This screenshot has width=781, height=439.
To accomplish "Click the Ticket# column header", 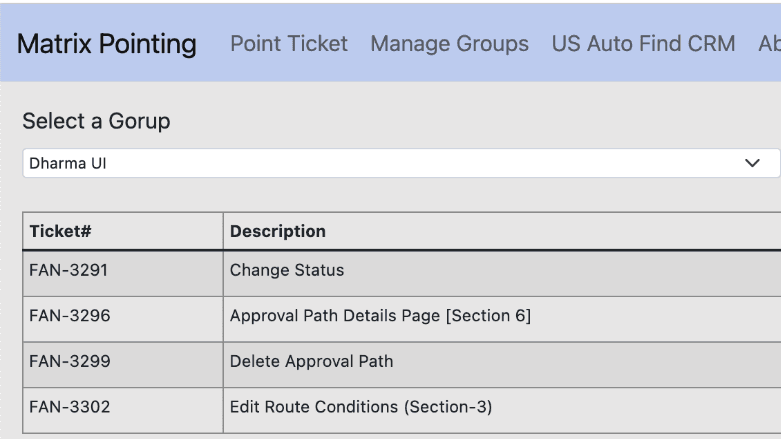I will coord(60,231).
